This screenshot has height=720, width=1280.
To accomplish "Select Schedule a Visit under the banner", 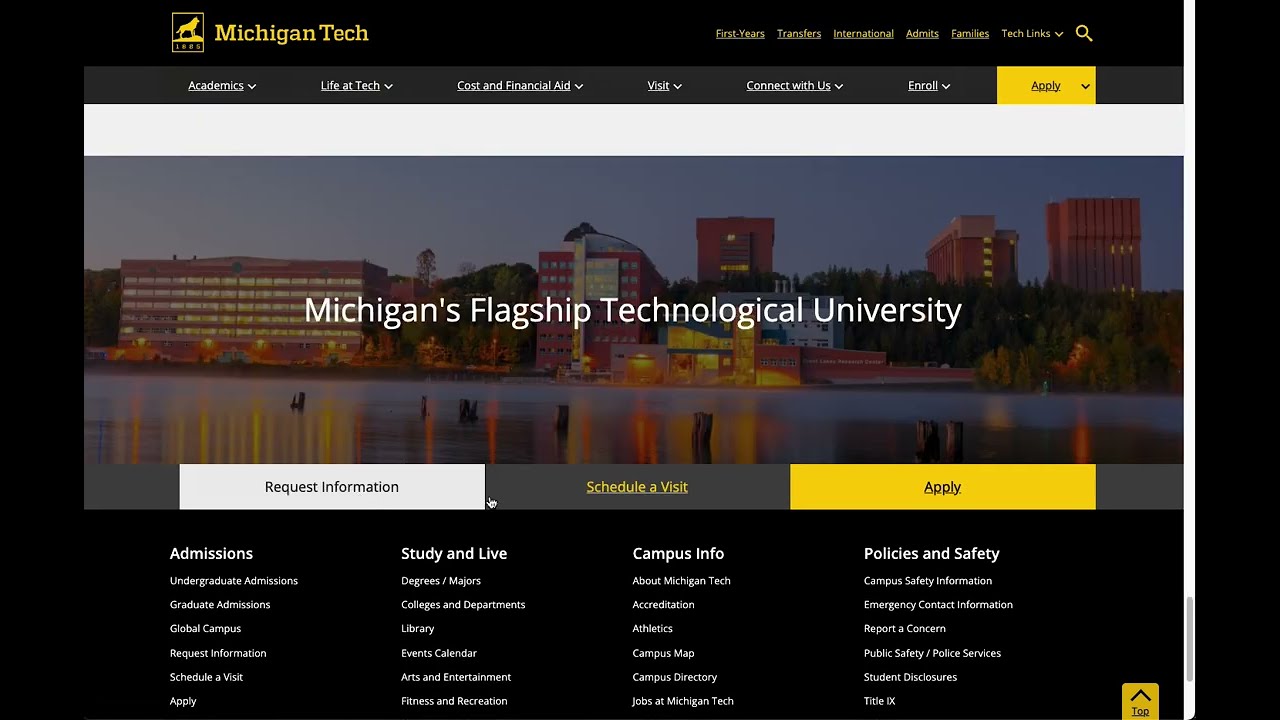I will [637, 487].
